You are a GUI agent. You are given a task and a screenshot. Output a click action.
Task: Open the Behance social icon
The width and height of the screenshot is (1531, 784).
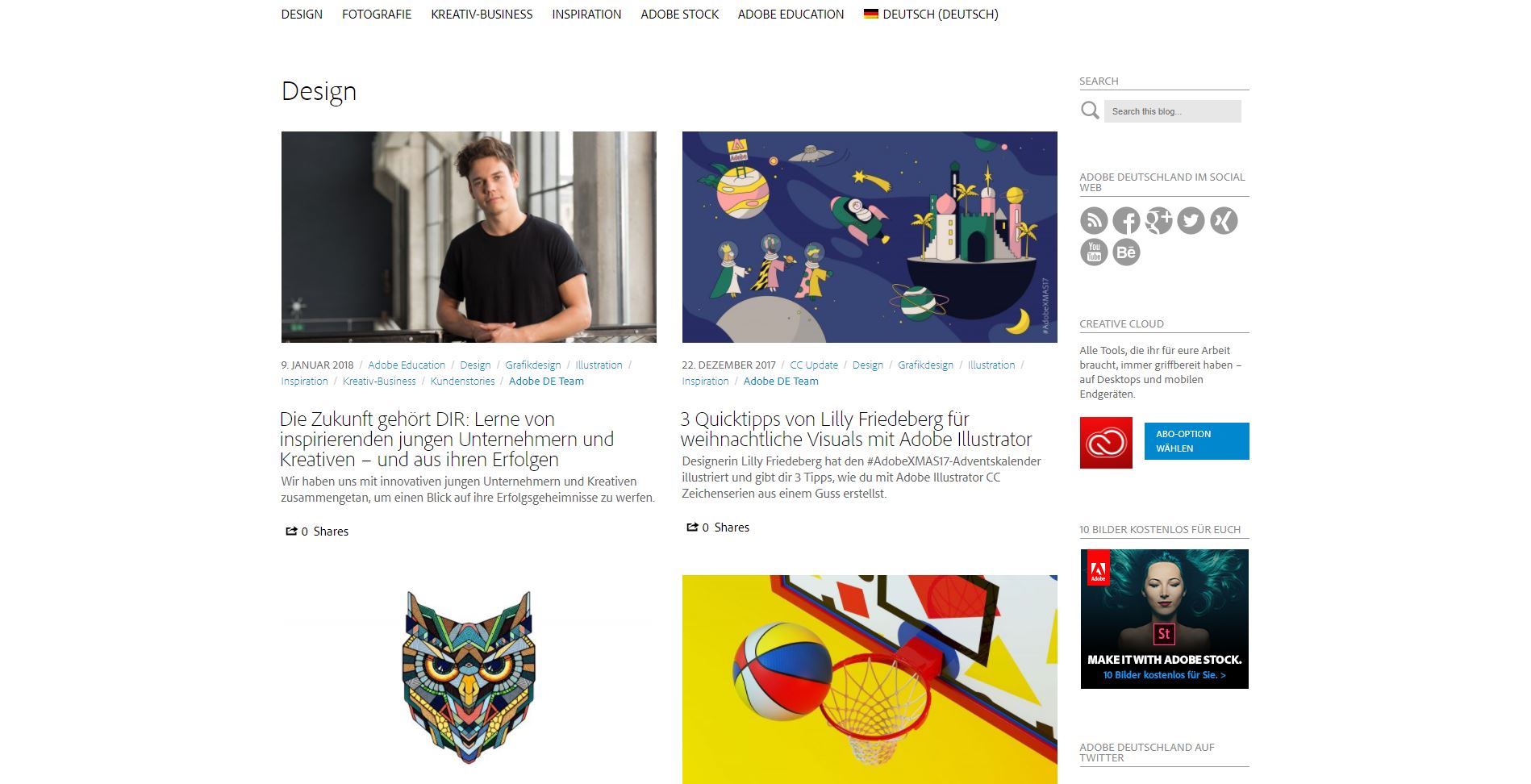pos(1126,252)
